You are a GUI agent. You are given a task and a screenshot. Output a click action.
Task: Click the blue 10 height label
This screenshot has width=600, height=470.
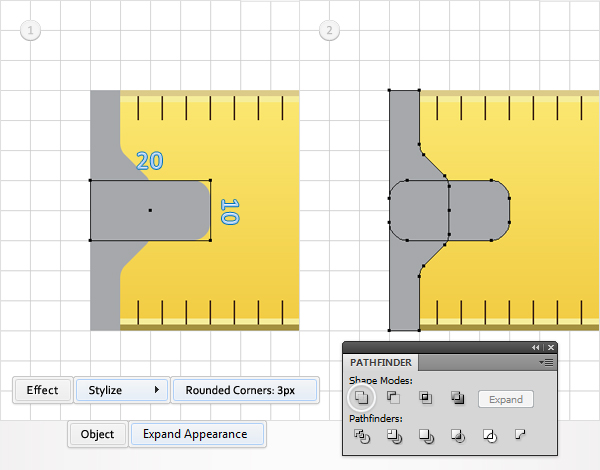(x=230, y=211)
